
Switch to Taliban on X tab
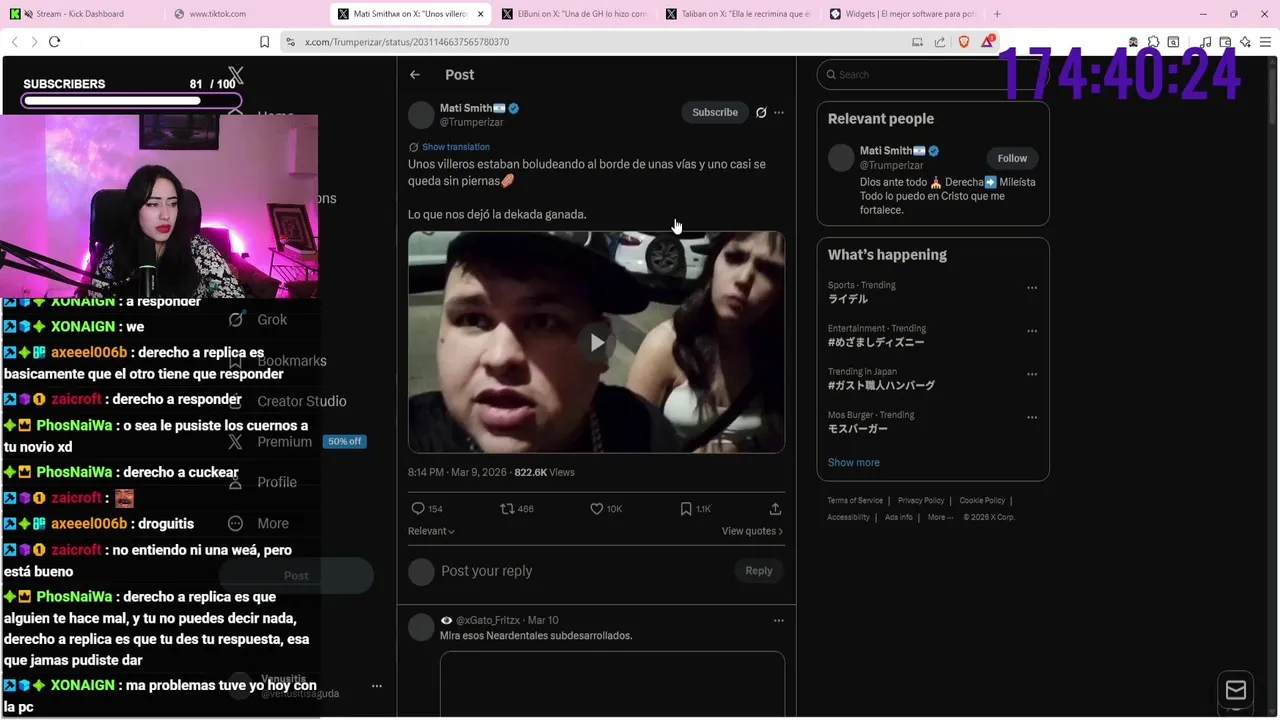(738, 14)
